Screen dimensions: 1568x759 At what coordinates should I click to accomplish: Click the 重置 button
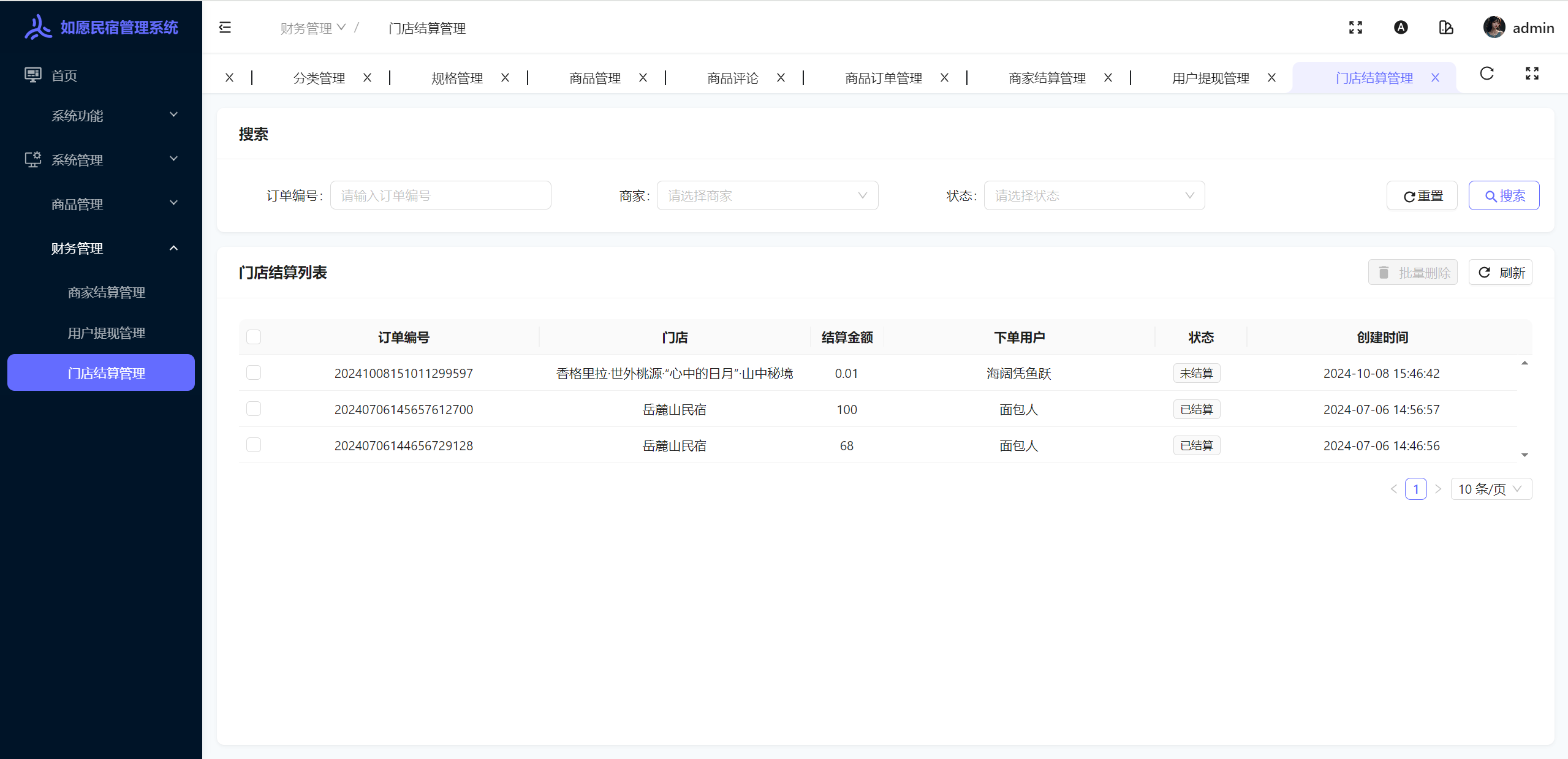point(1422,195)
